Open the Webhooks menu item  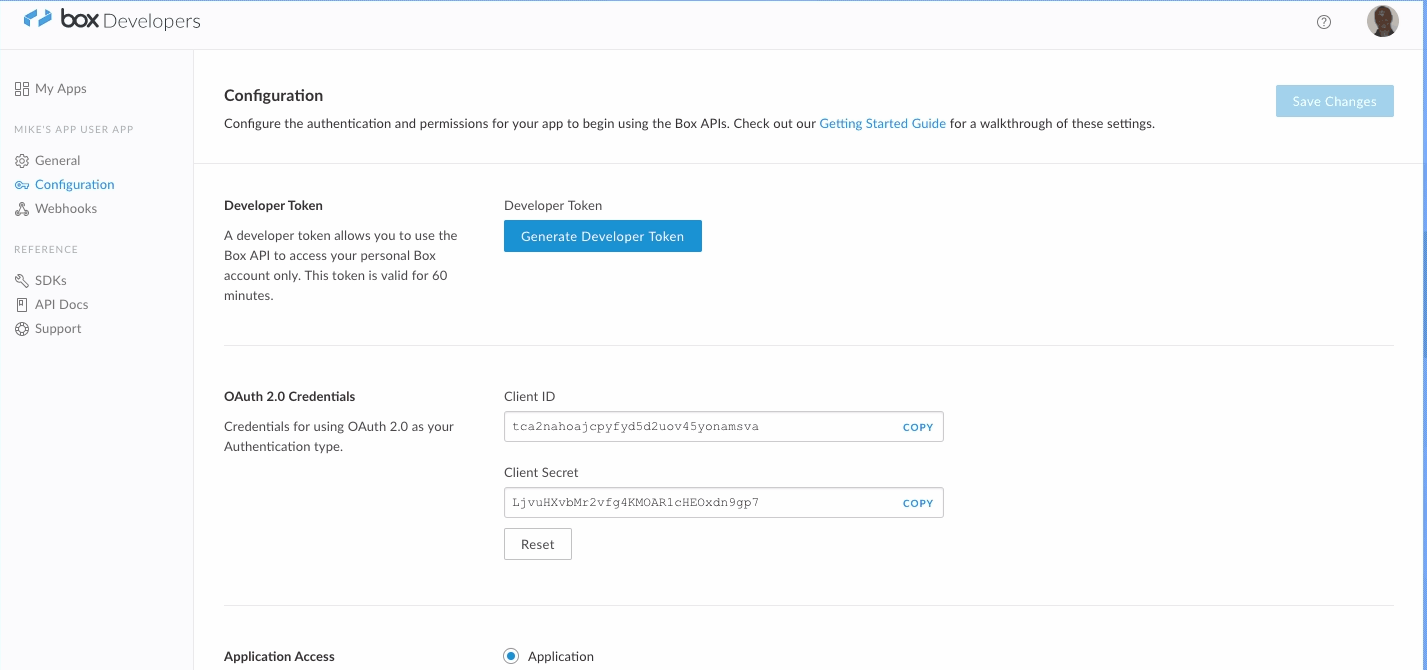[x=66, y=209]
